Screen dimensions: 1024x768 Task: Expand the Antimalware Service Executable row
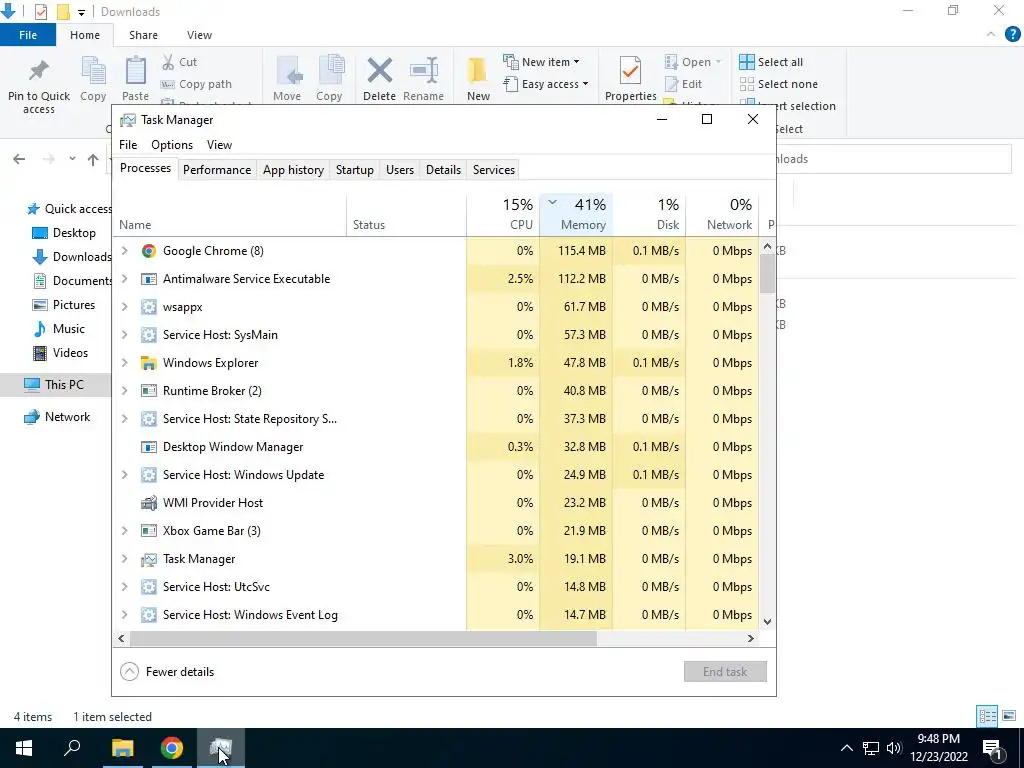[x=124, y=279]
